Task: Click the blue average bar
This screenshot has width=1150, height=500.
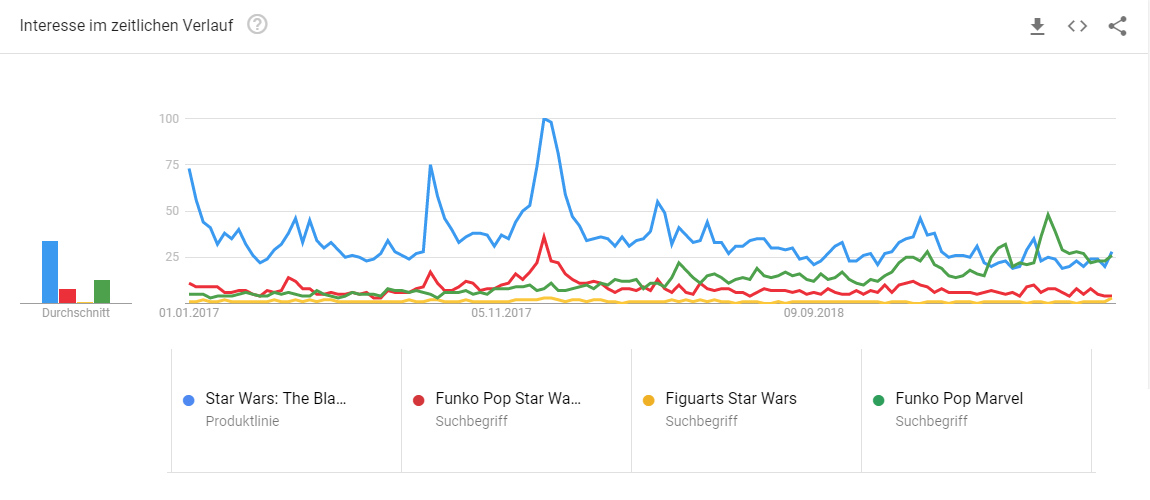Action: tap(50, 272)
